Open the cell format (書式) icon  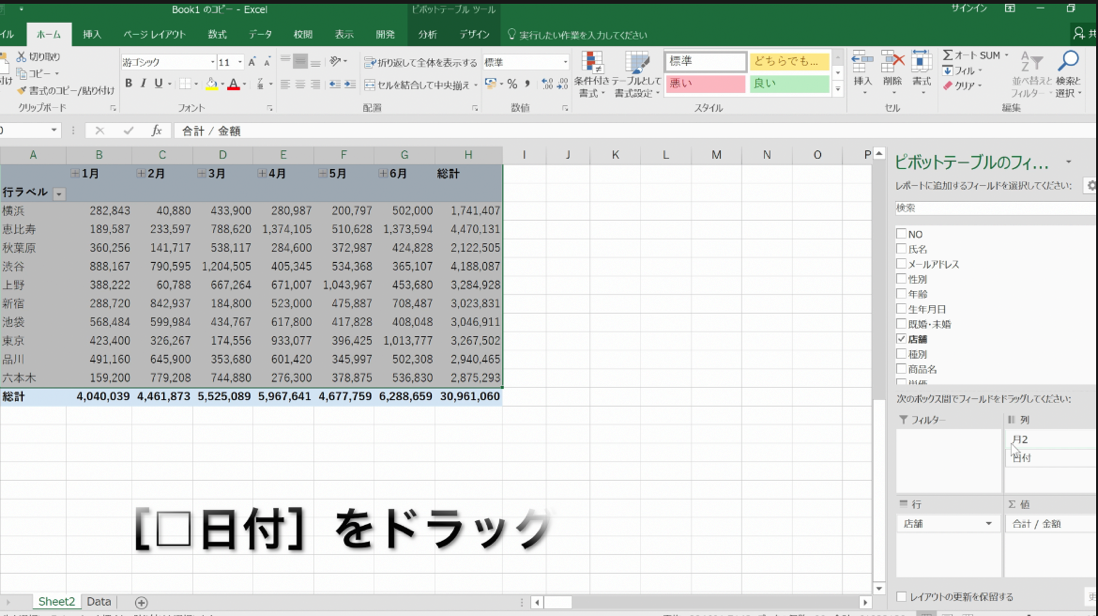point(922,73)
